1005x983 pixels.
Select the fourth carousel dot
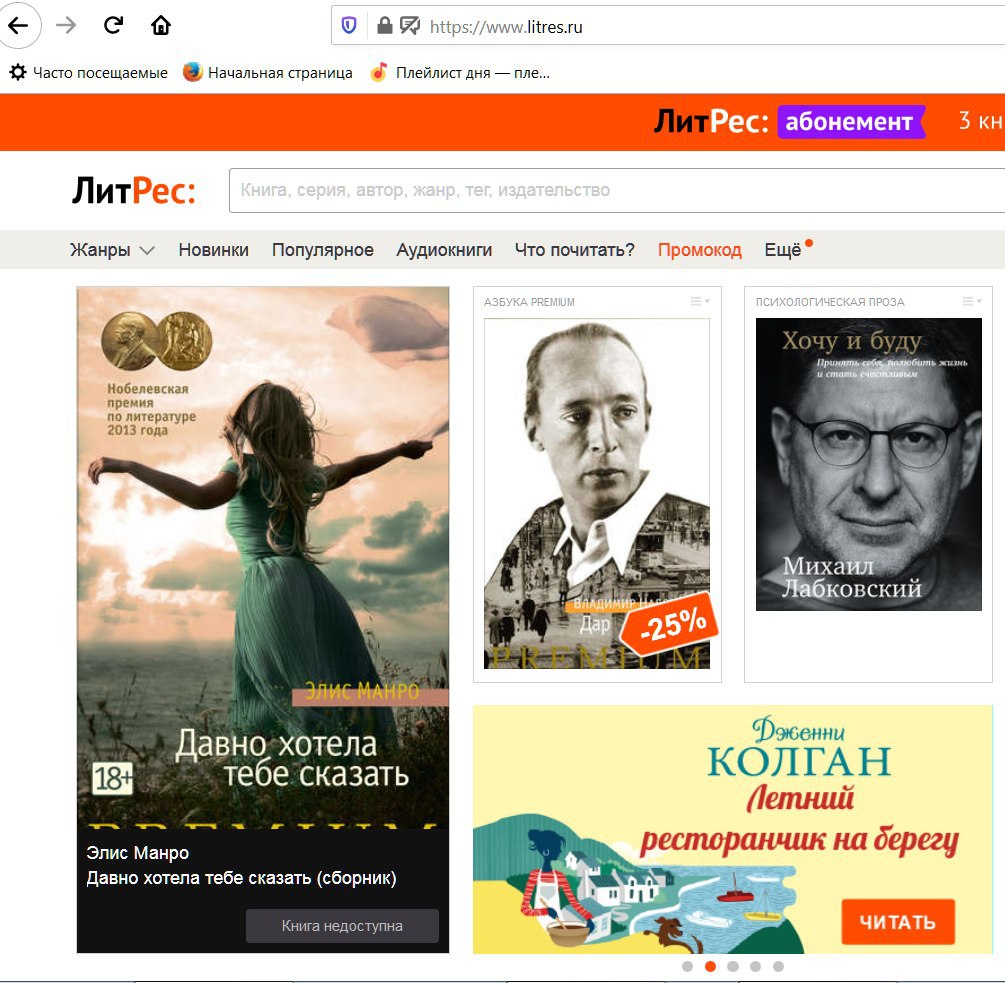click(x=756, y=966)
